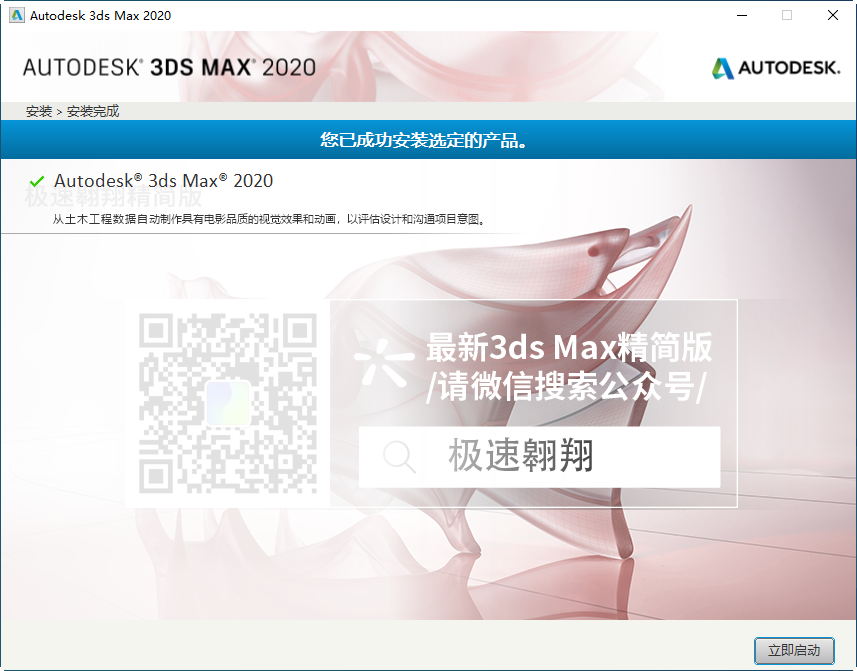Viewport: 857px width, 671px height.
Task: Select the 安装完成 breadcrumb item
Action: (x=93, y=111)
